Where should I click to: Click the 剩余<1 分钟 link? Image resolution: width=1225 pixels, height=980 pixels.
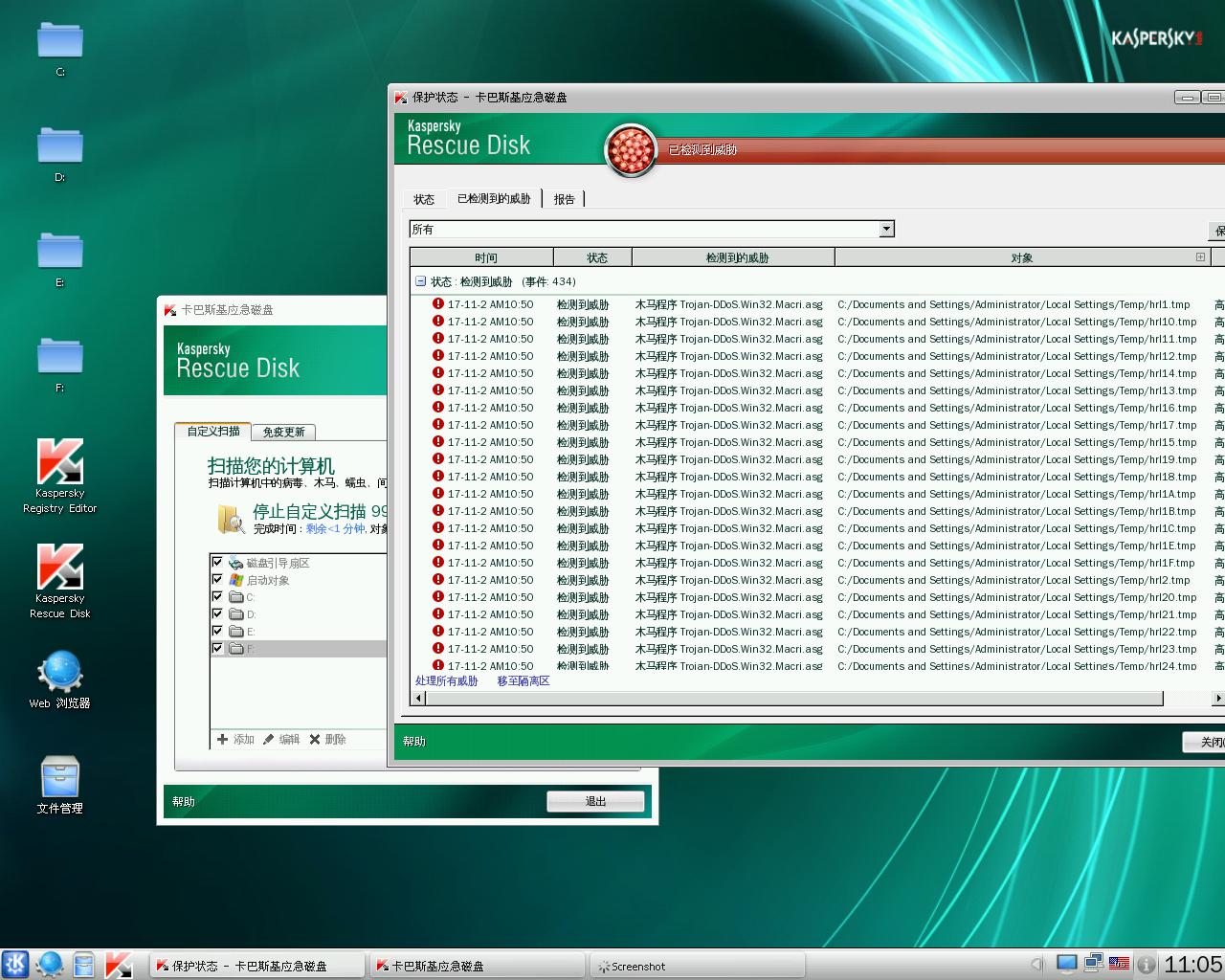pos(336,528)
